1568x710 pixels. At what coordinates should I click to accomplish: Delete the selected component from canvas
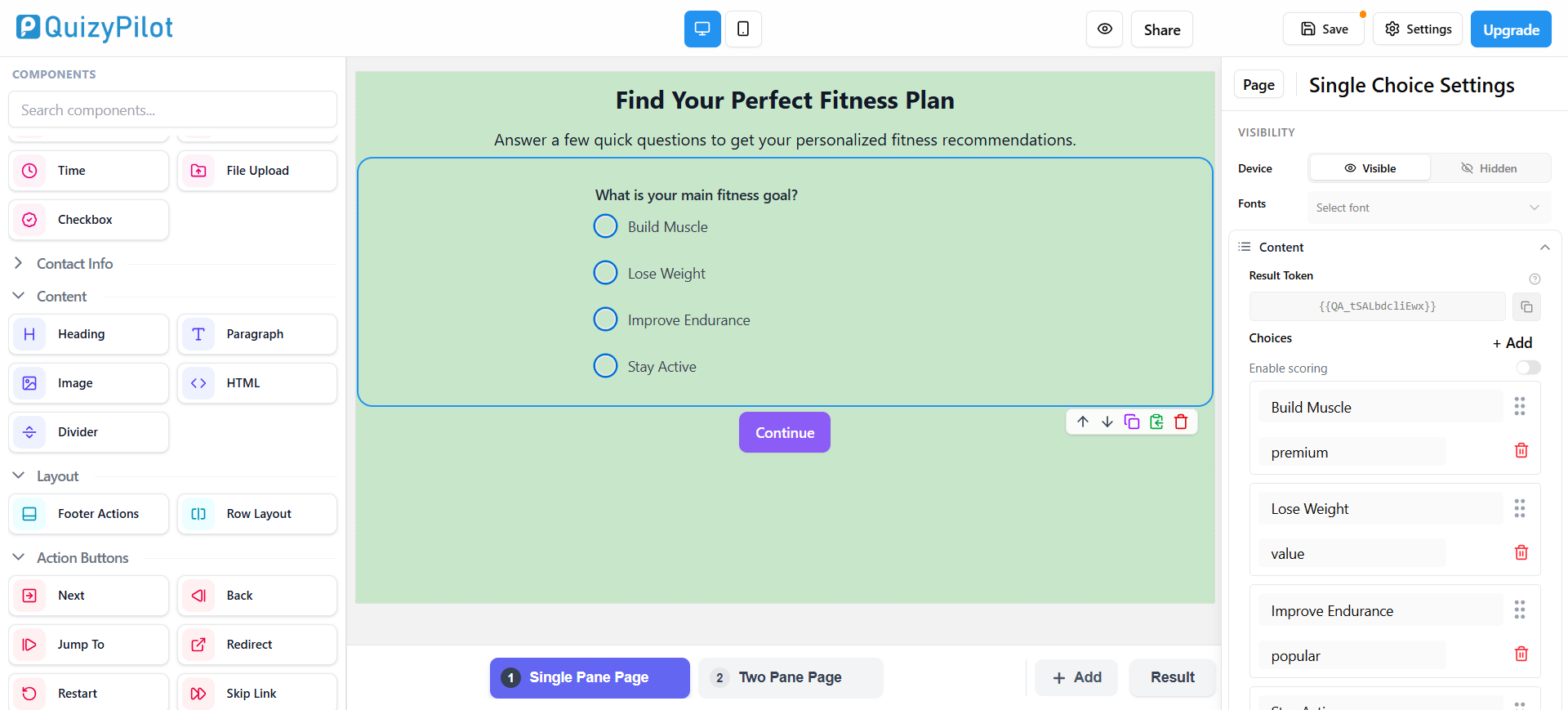[x=1181, y=422]
